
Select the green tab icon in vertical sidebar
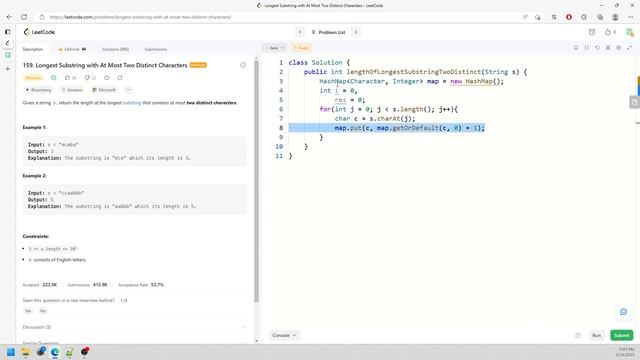tap(7, 55)
